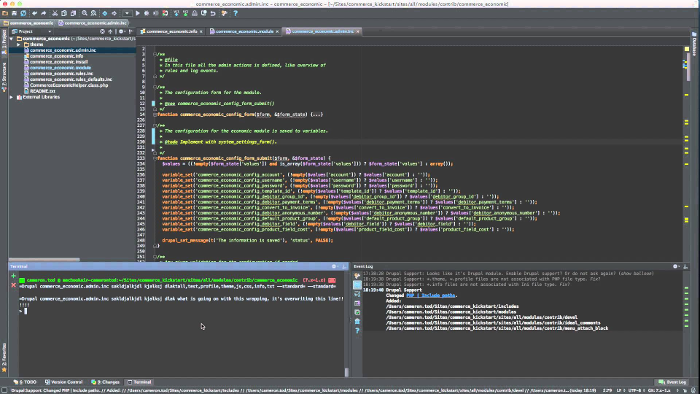Clear Event Log with trash icon
The image size is (700, 394).
click(x=357, y=322)
